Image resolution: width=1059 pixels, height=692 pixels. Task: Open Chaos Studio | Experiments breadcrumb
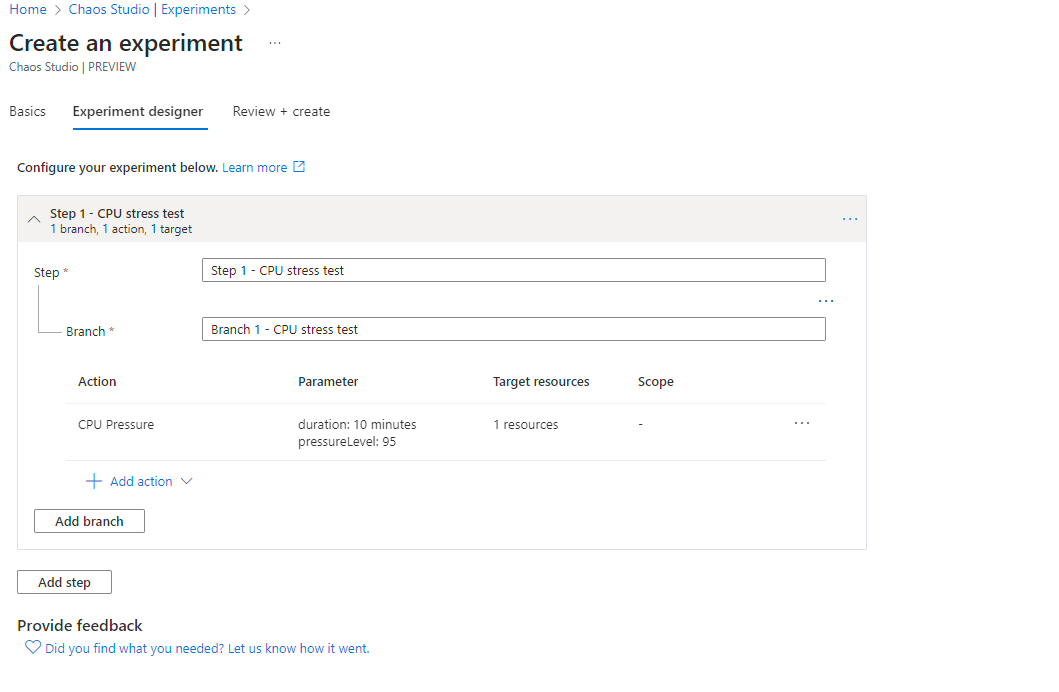pos(152,9)
